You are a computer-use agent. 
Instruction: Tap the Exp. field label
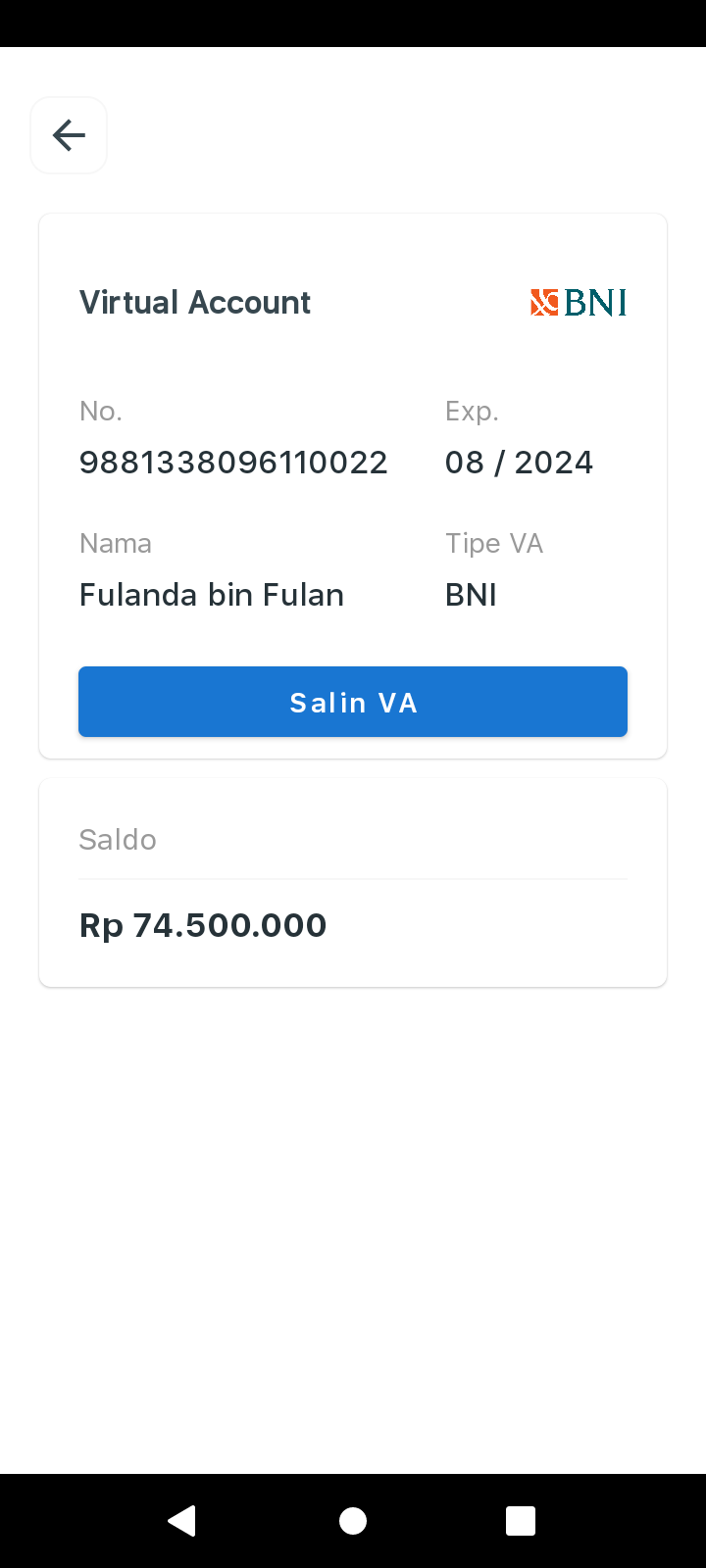point(472,412)
